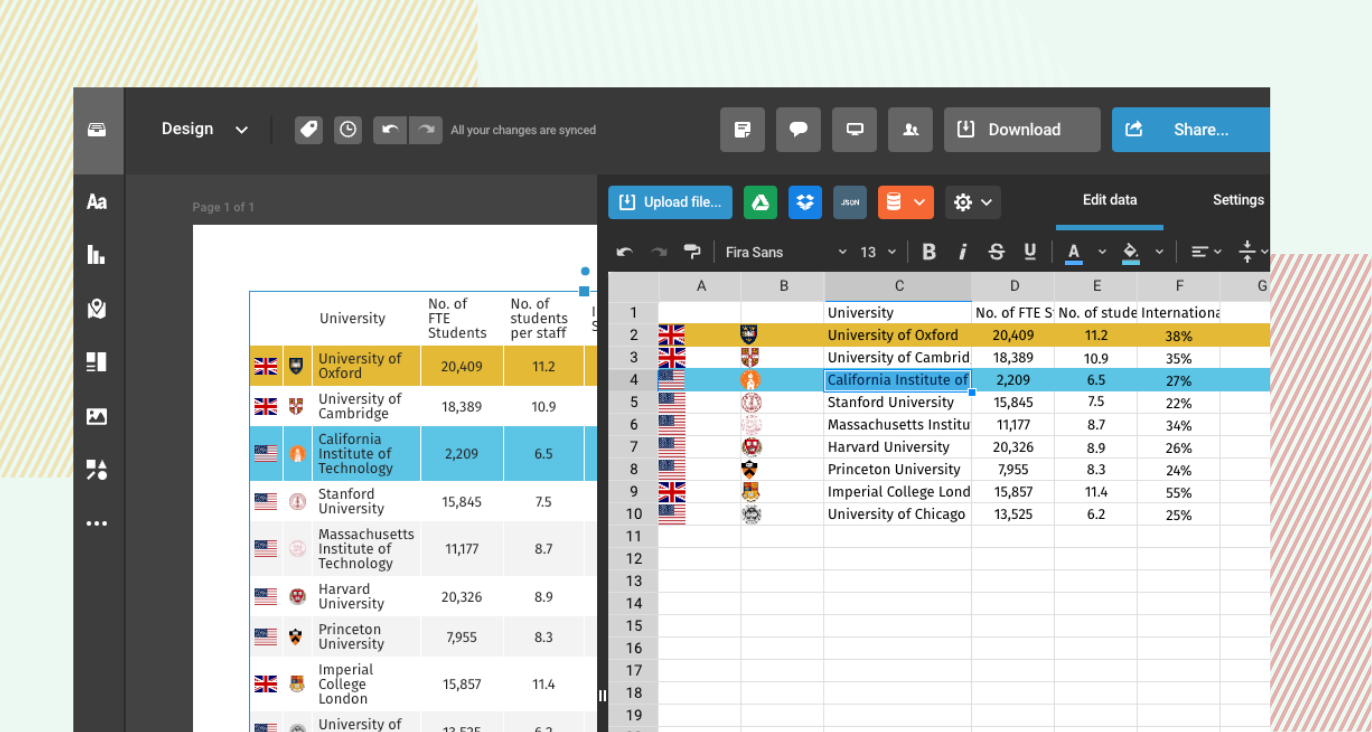Click the Upload file button

pos(669,202)
